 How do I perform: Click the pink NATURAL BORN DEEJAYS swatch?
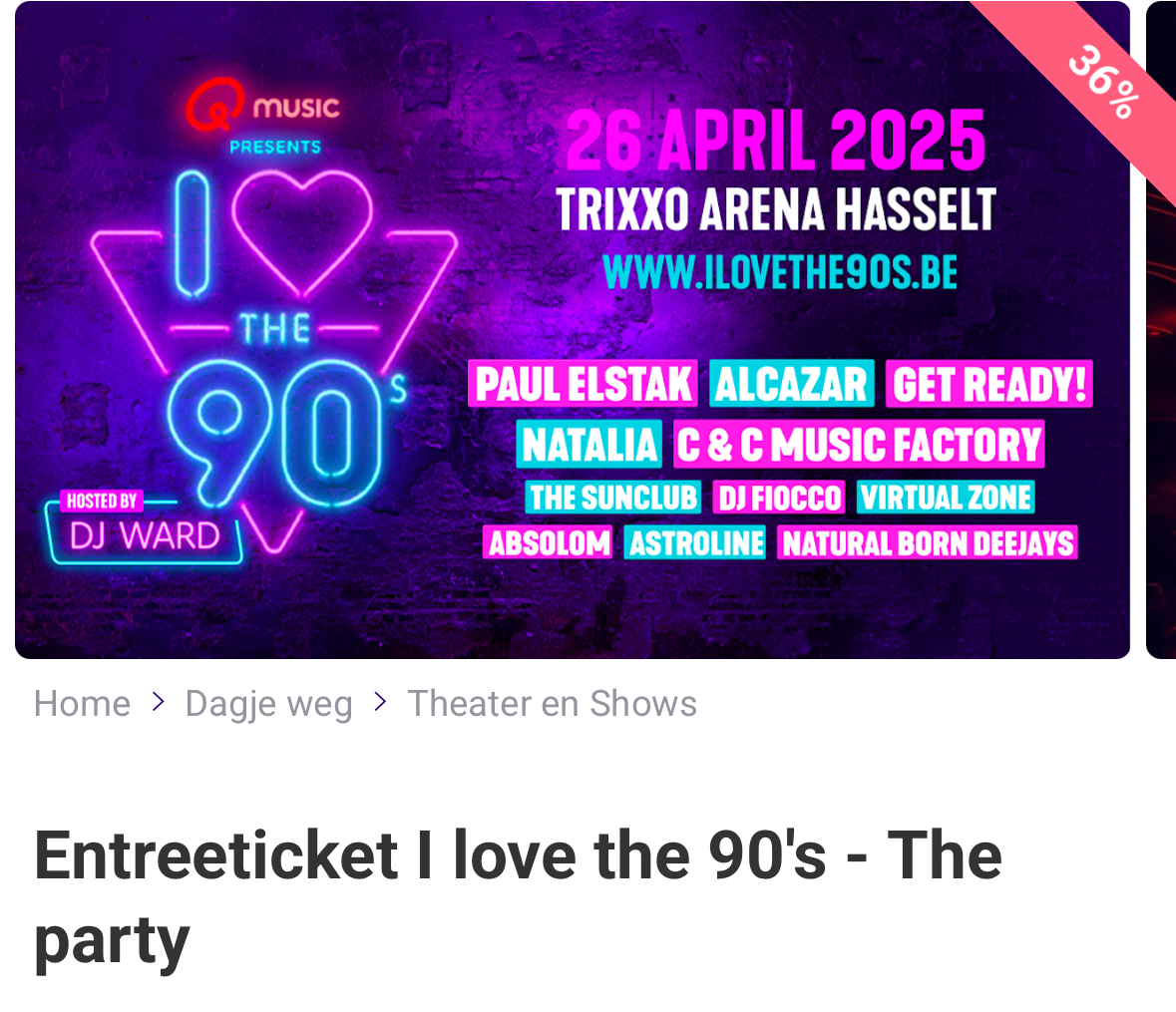pyautogui.click(x=927, y=542)
